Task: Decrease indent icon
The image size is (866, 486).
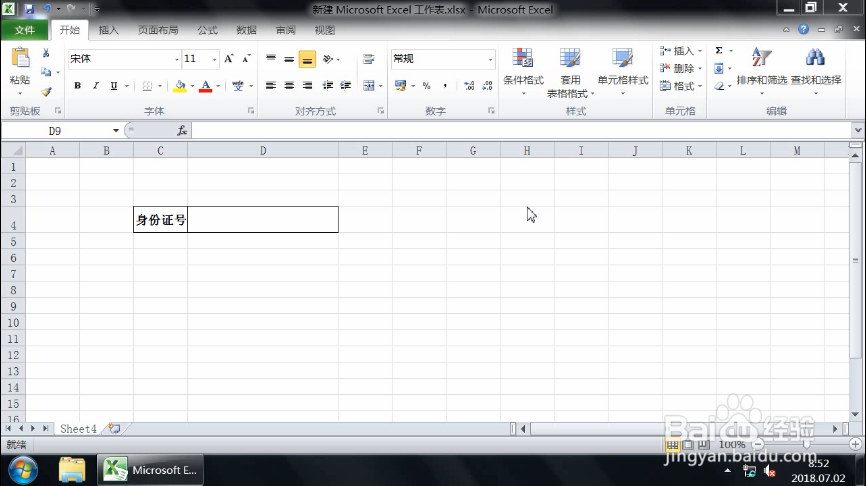Action: point(328,86)
